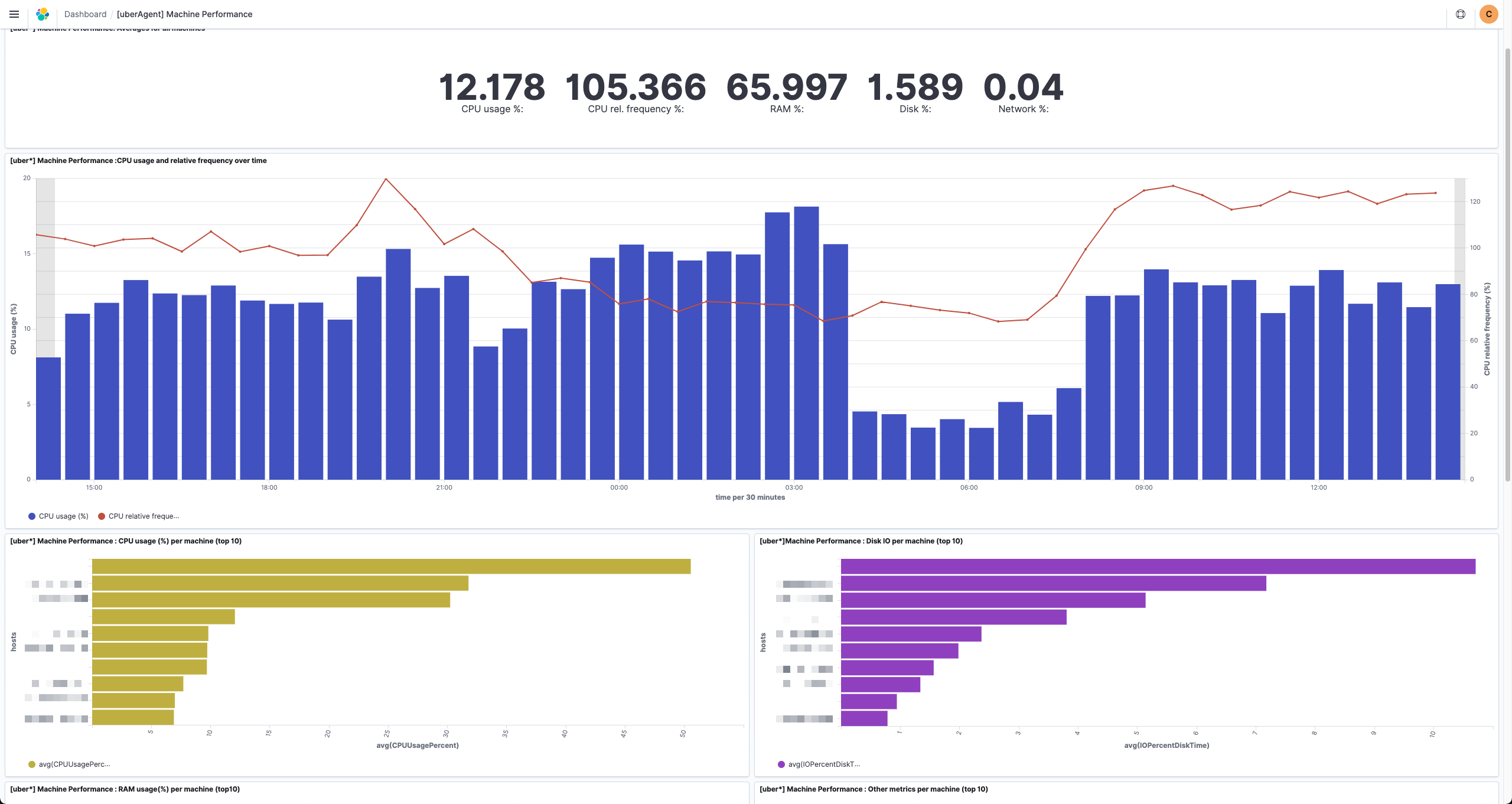Open the hamburger navigation menu
Image resolution: width=1512 pixels, height=804 pixels.
(x=14, y=14)
